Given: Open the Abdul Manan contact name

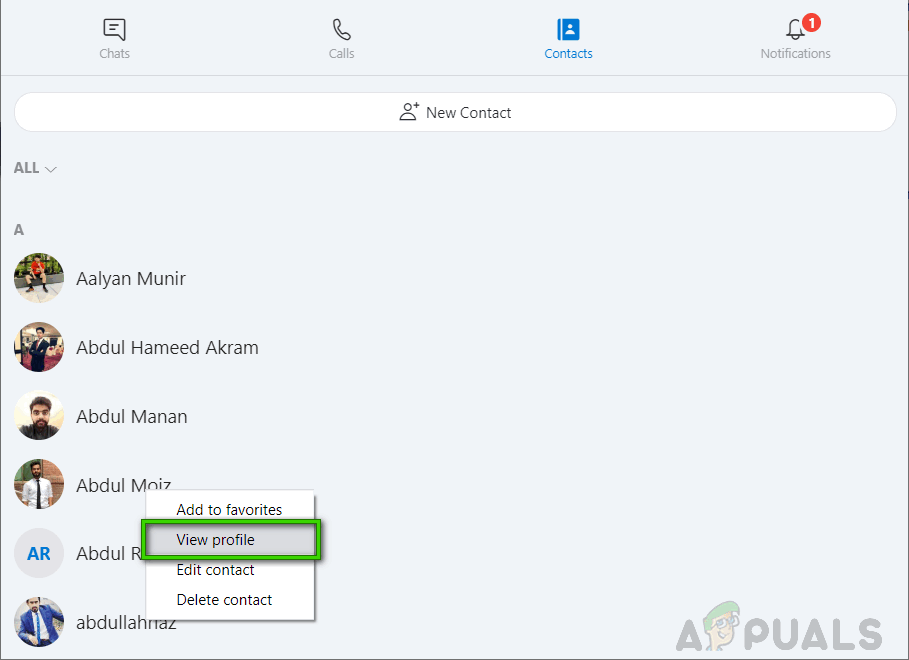Looking at the screenshot, I should click(132, 417).
